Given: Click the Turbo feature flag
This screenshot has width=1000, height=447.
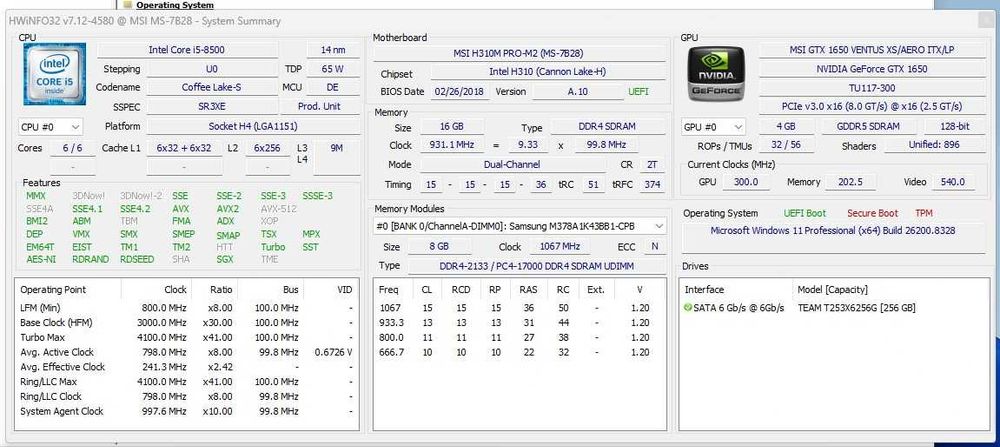Looking at the screenshot, I should click(273, 247).
